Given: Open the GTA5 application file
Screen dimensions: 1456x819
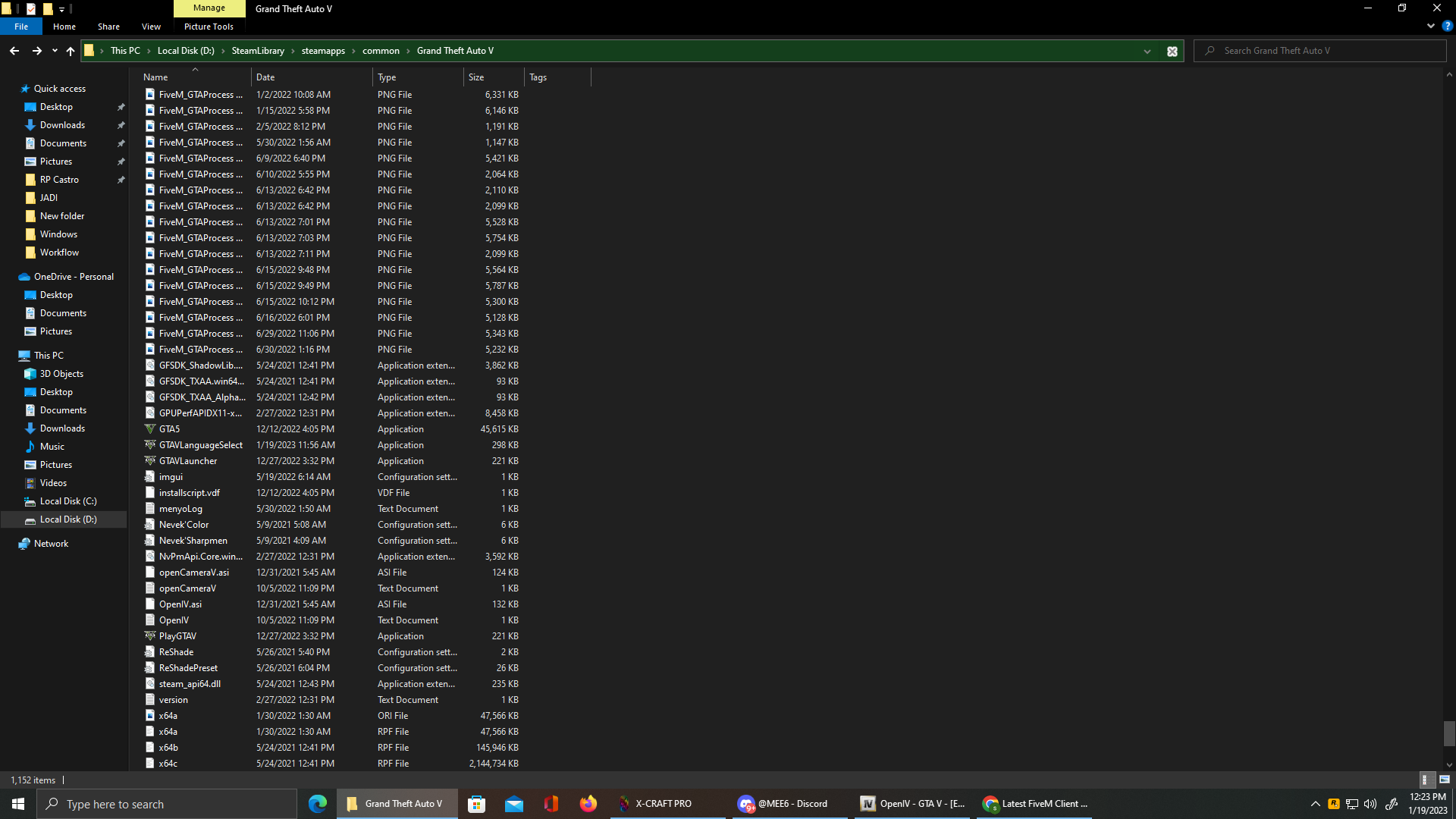Looking at the screenshot, I should tap(169, 429).
